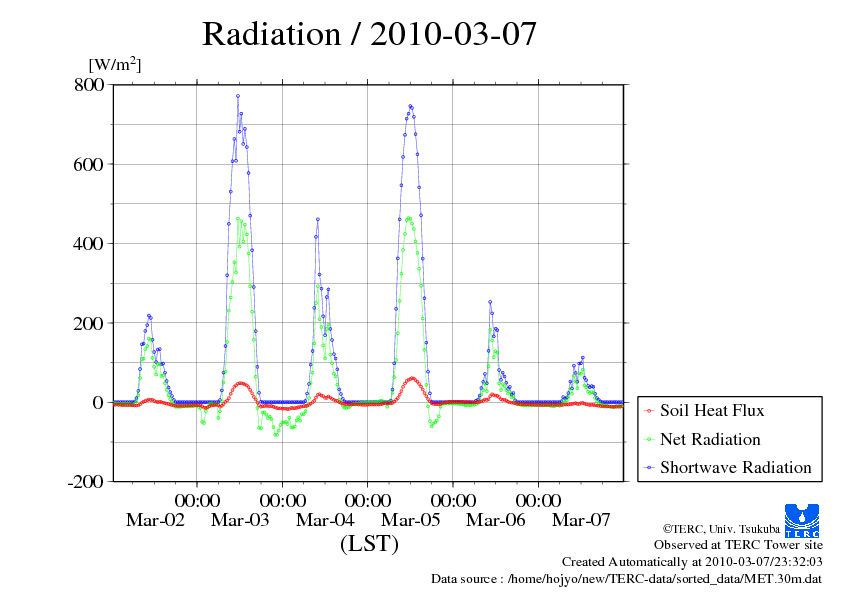Click the Mar-03 shortwave radiation peak point

[x=238, y=96]
